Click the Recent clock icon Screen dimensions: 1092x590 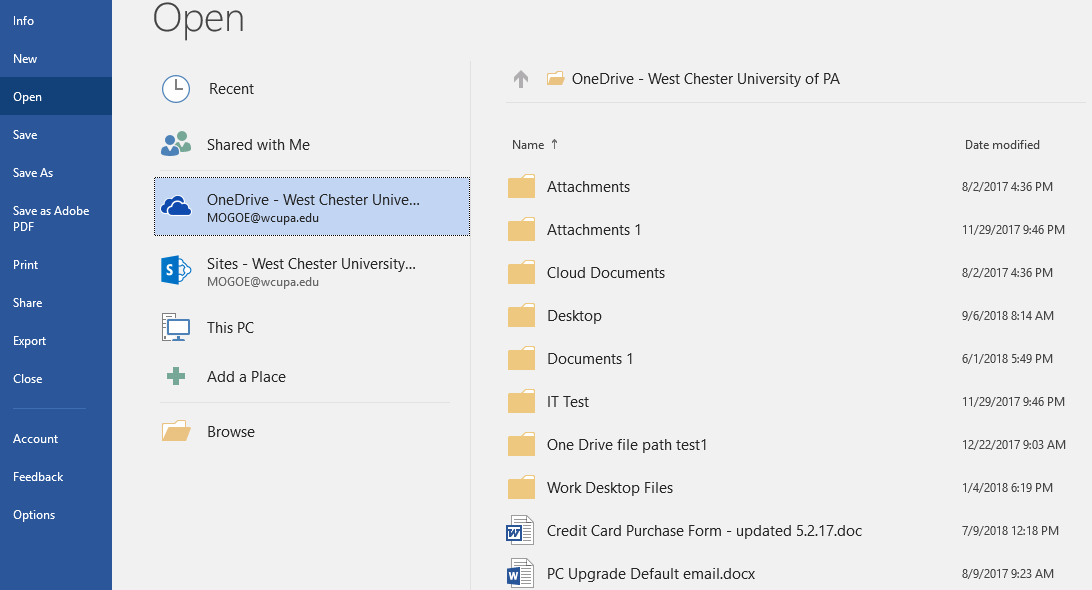point(176,89)
